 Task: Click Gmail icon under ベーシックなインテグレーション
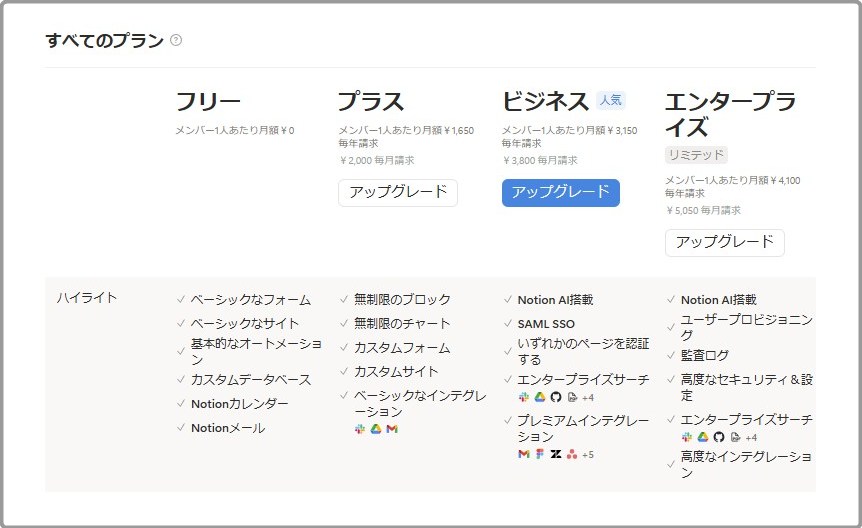click(x=392, y=429)
